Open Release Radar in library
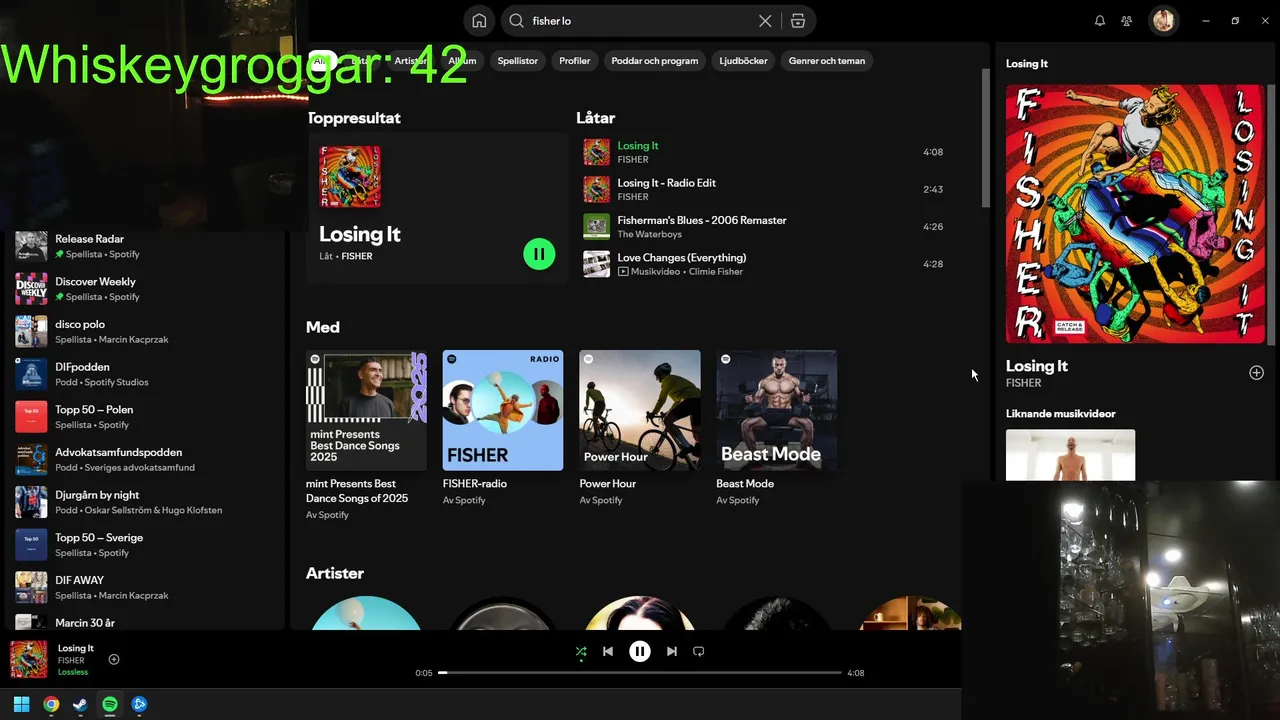 tap(145, 246)
